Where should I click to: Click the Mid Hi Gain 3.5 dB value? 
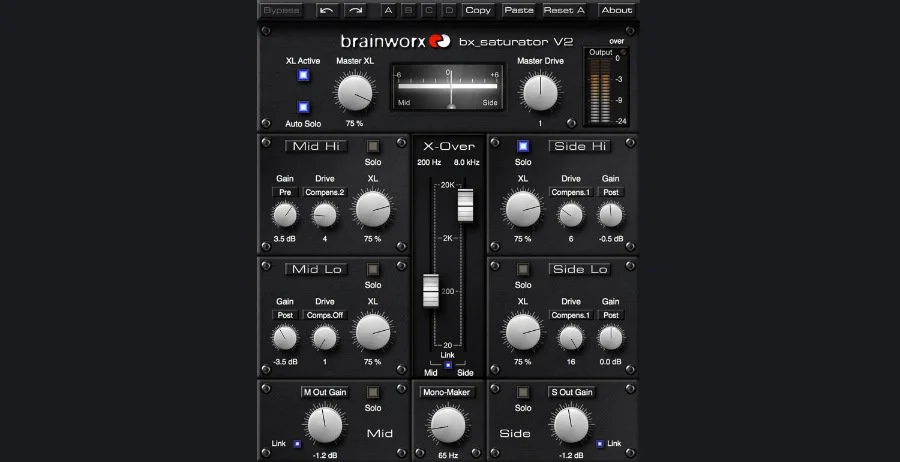point(285,239)
